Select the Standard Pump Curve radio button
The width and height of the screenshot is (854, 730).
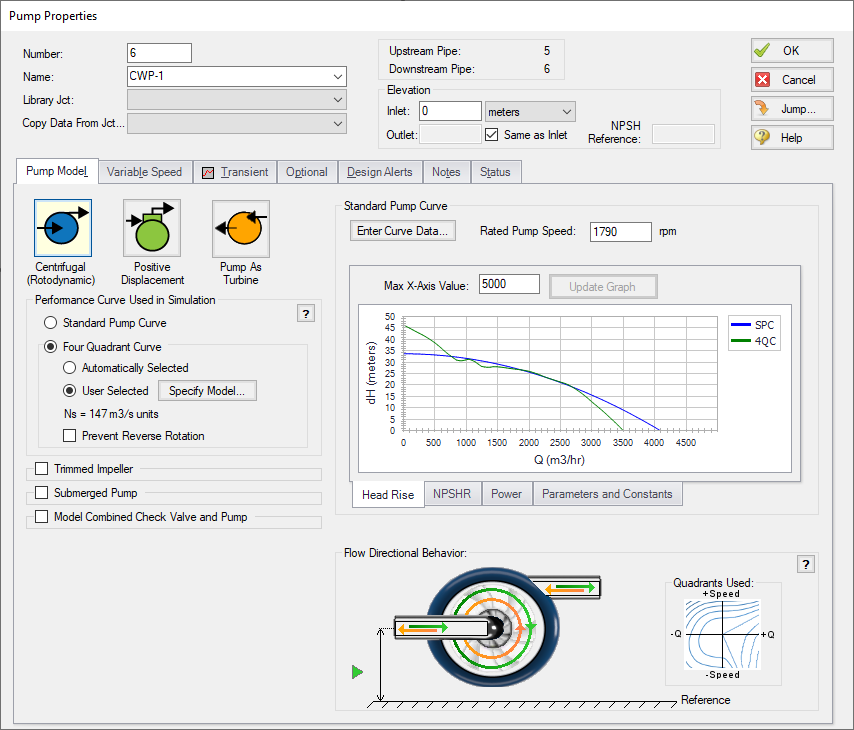click(50, 323)
